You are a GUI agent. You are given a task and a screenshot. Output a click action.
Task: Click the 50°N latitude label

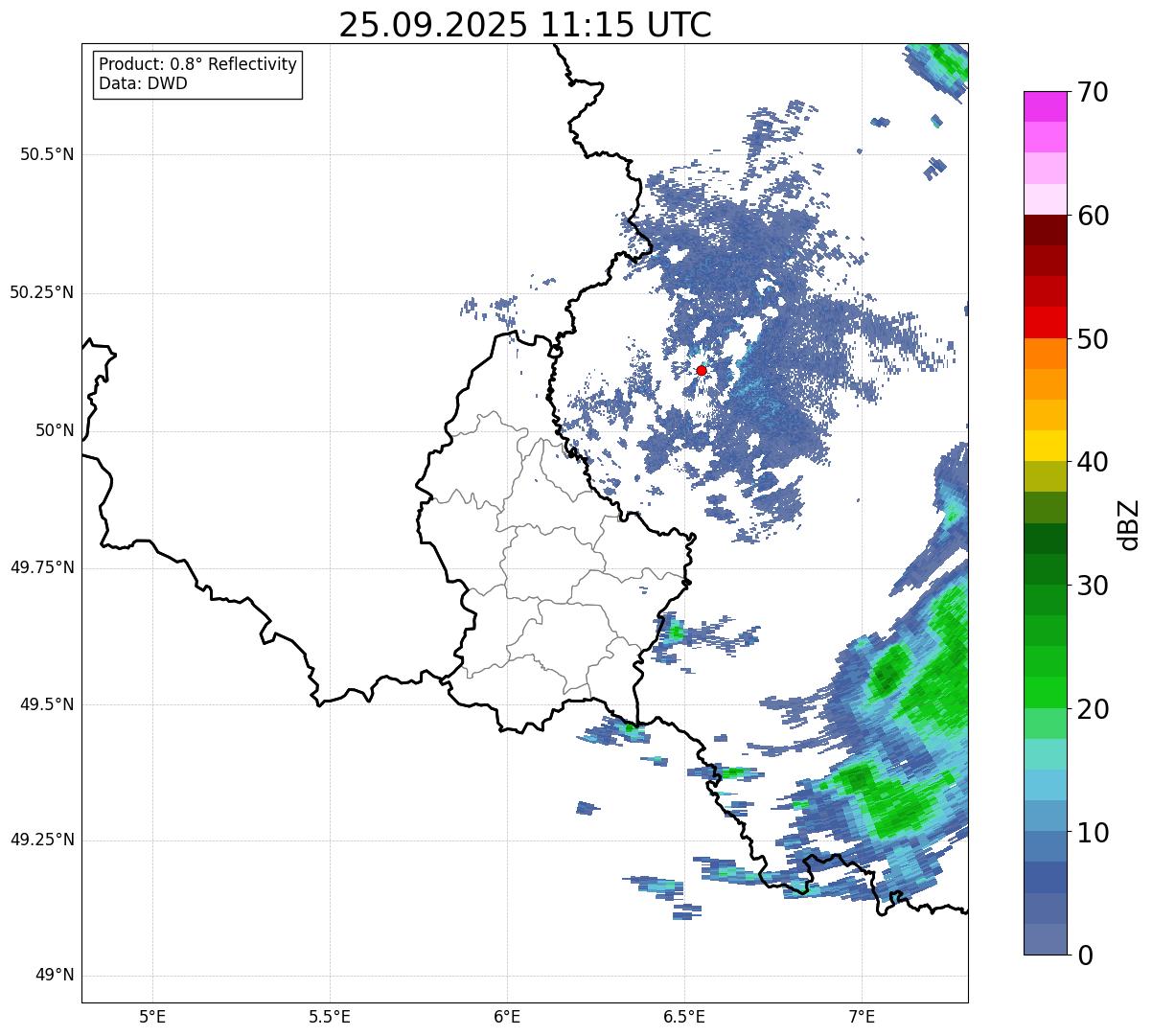(56, 430)
